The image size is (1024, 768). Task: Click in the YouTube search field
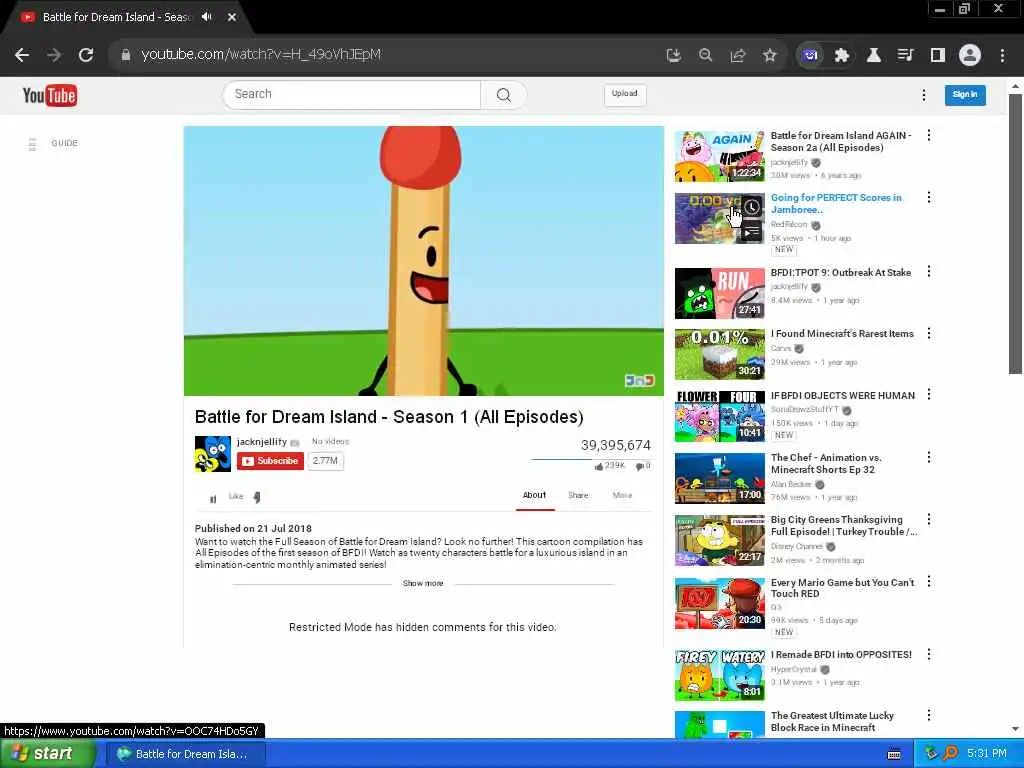tap(351, 95)
